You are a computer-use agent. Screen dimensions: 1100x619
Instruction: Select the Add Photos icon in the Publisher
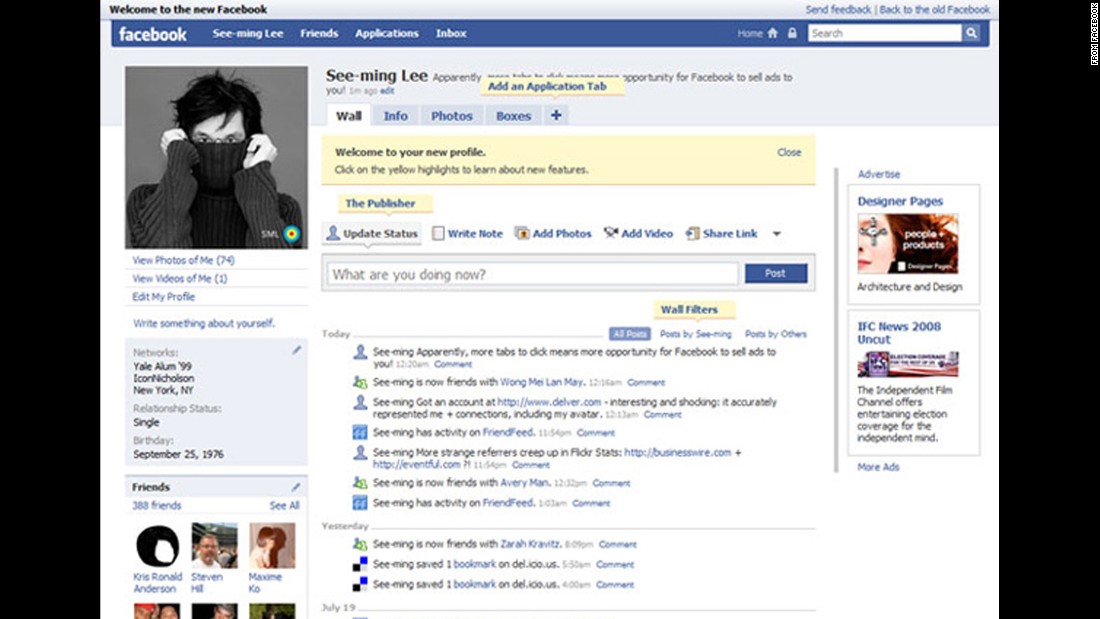point(522,233)
